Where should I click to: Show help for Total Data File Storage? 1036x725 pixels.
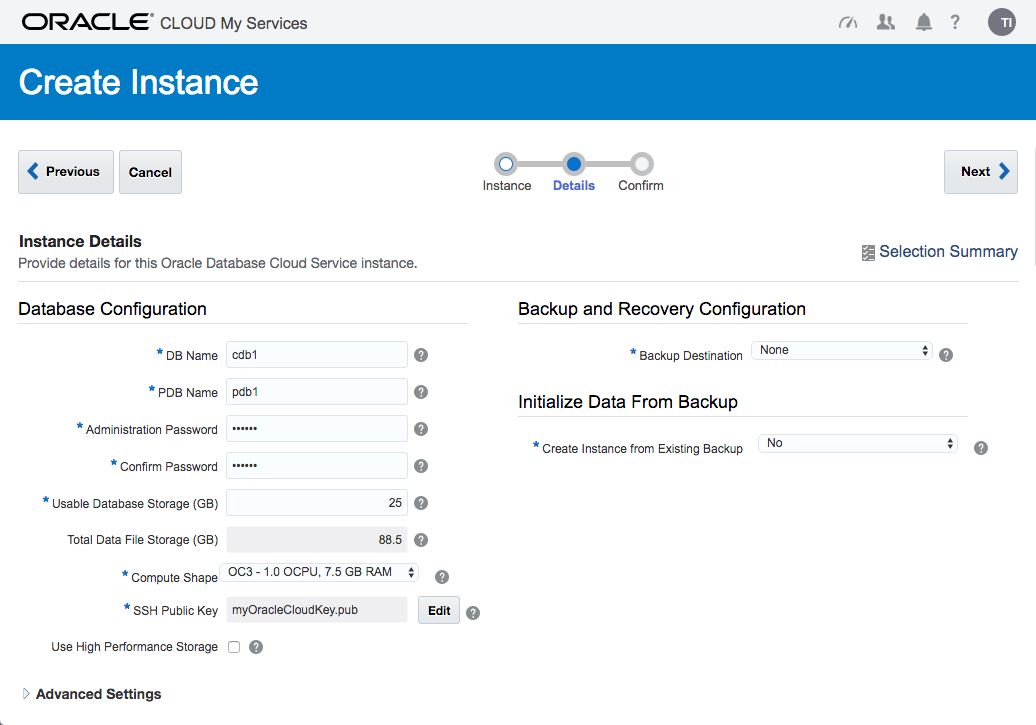coord(421,540)
